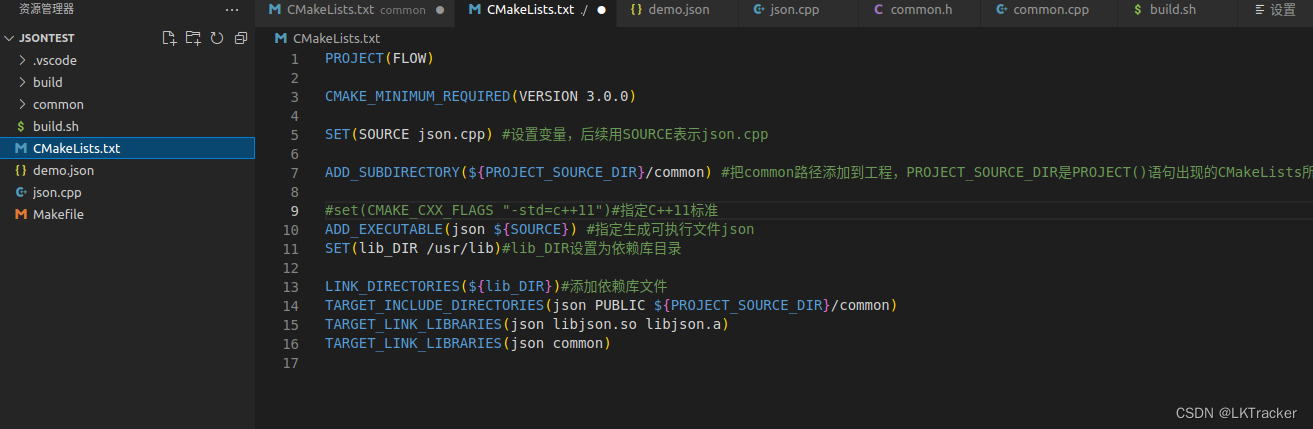Click the New Folder icon in explorer

click(193, 38)
